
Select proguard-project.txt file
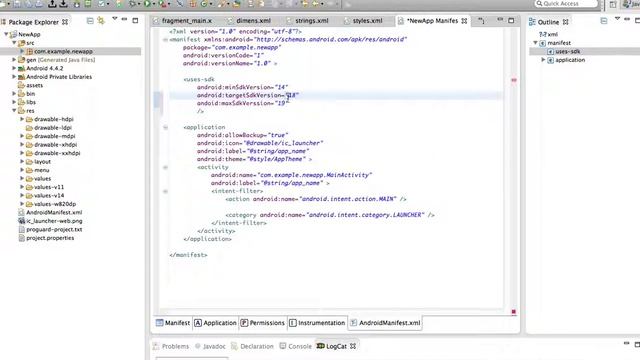tap(54, 229)
